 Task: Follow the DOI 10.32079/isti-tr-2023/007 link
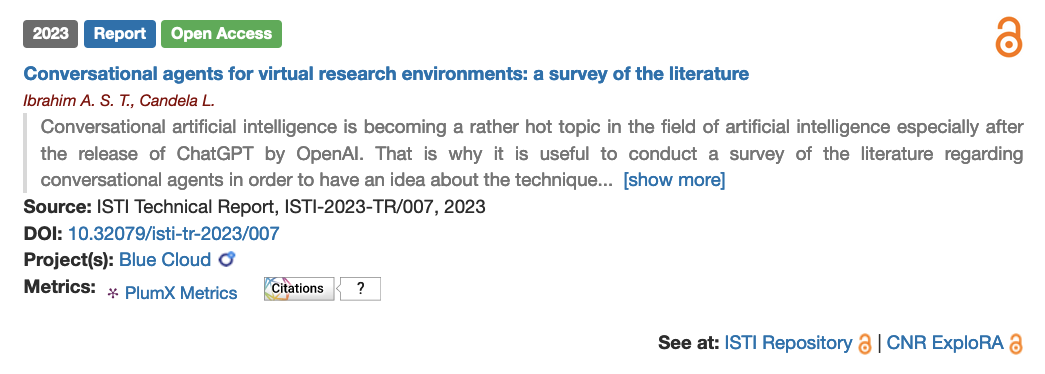click(x=174, y=233)
